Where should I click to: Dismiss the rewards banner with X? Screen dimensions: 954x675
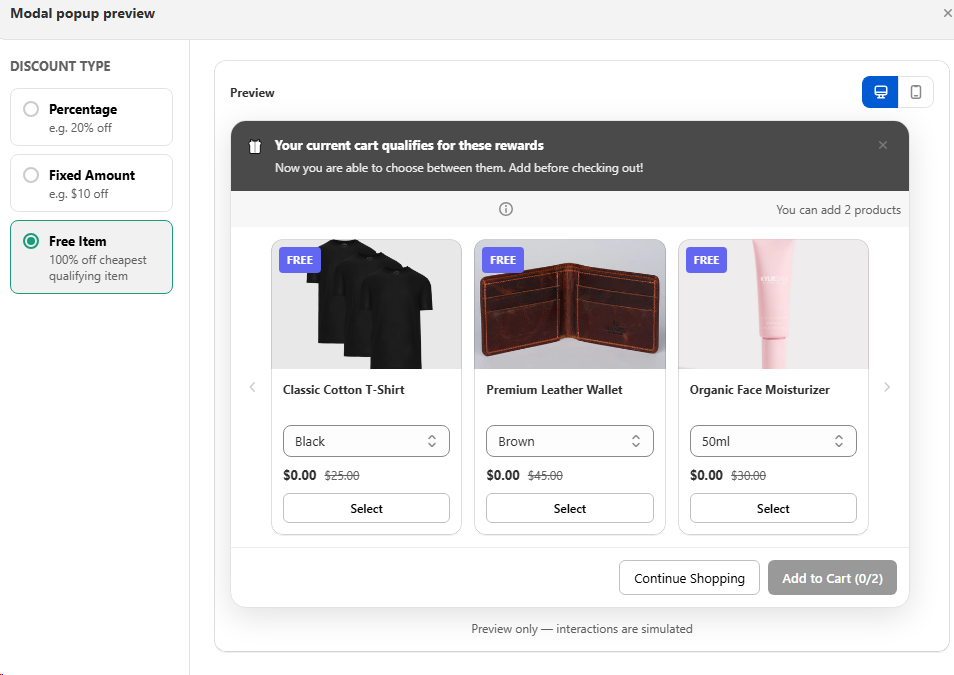[x=883, y=145]
